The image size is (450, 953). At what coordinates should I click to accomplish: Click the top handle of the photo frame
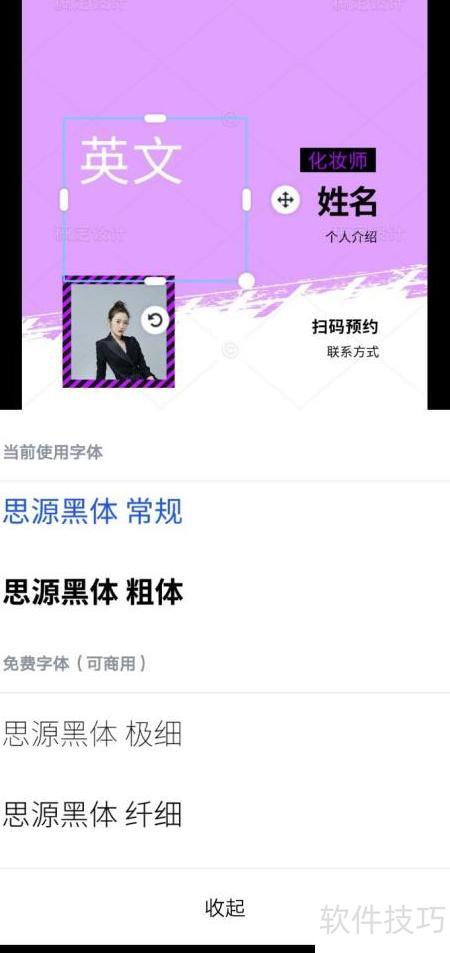pyautogui.click(x=155, y=281)
